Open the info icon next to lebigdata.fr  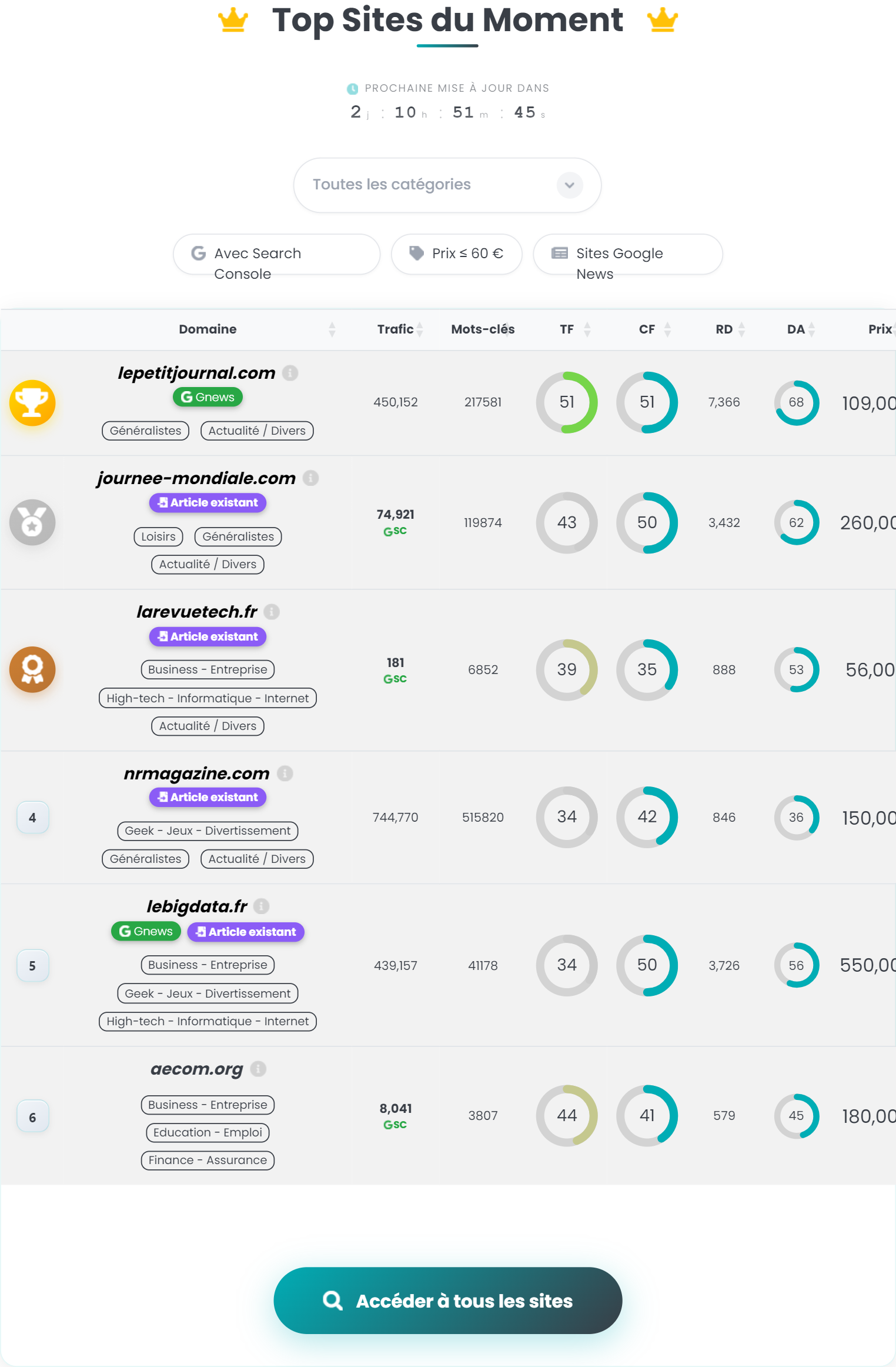coord(262,906)
